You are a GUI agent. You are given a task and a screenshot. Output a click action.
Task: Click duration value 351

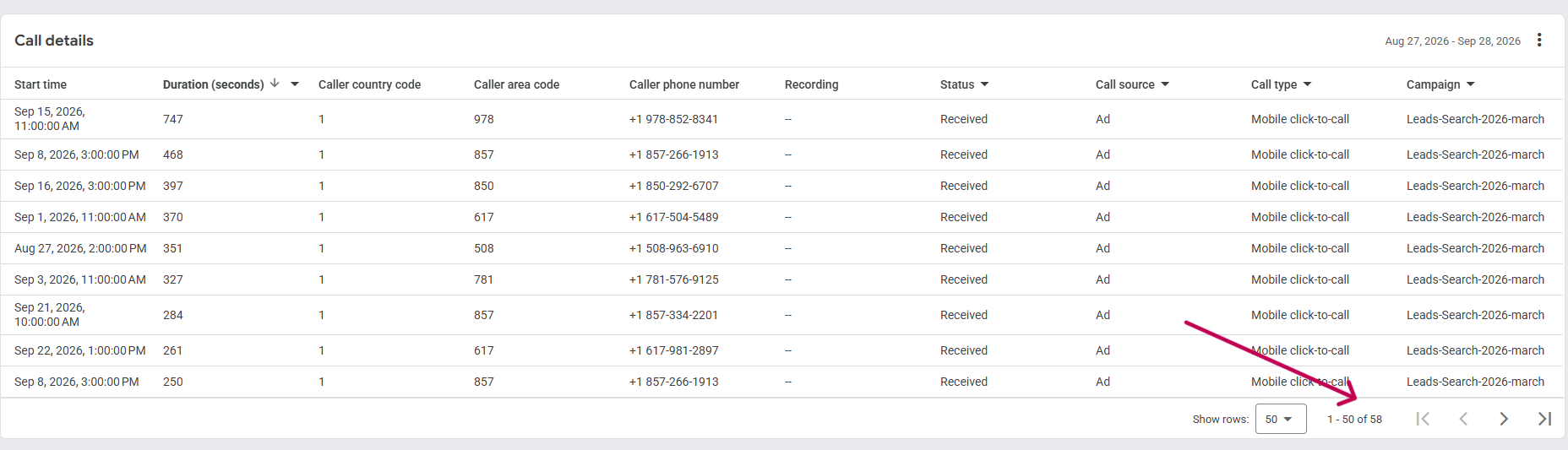click(x=173, y=248)
